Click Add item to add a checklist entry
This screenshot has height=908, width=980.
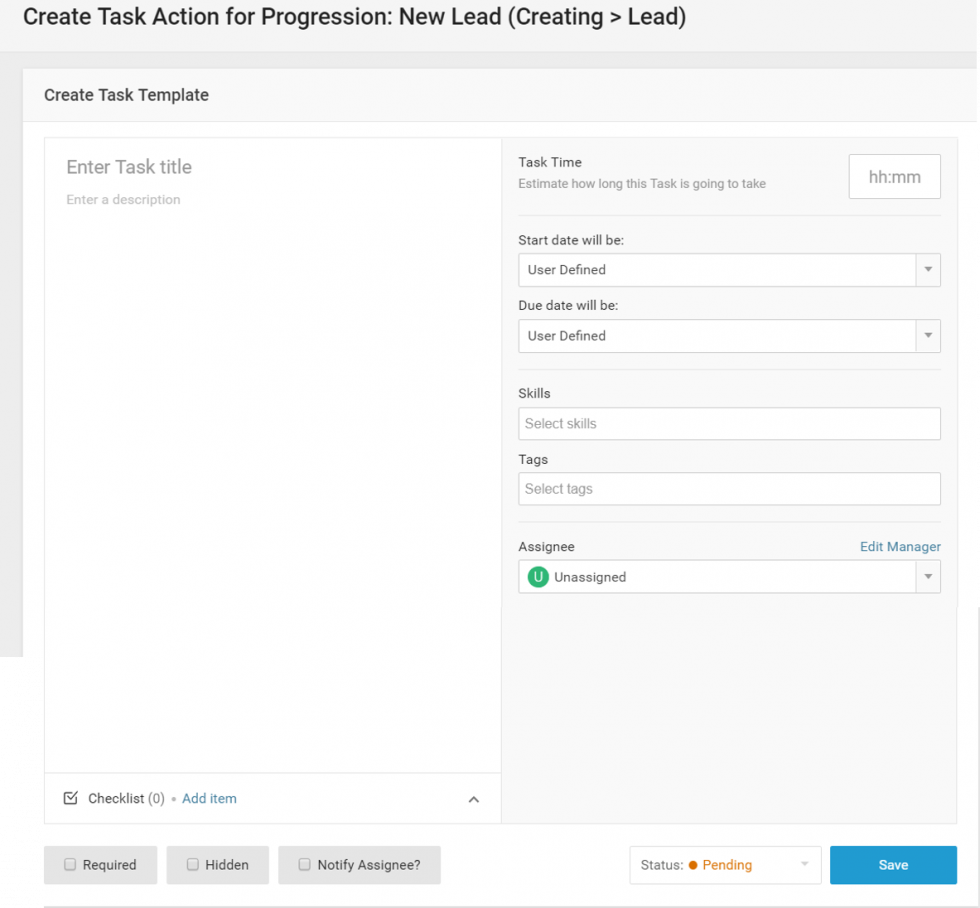209,798
